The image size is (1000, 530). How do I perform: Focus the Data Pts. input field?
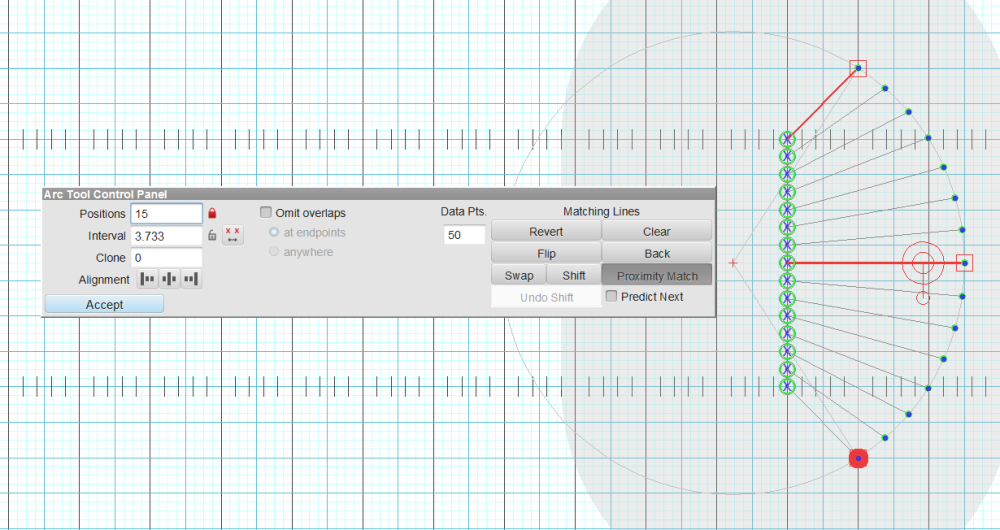click(464, 235)
